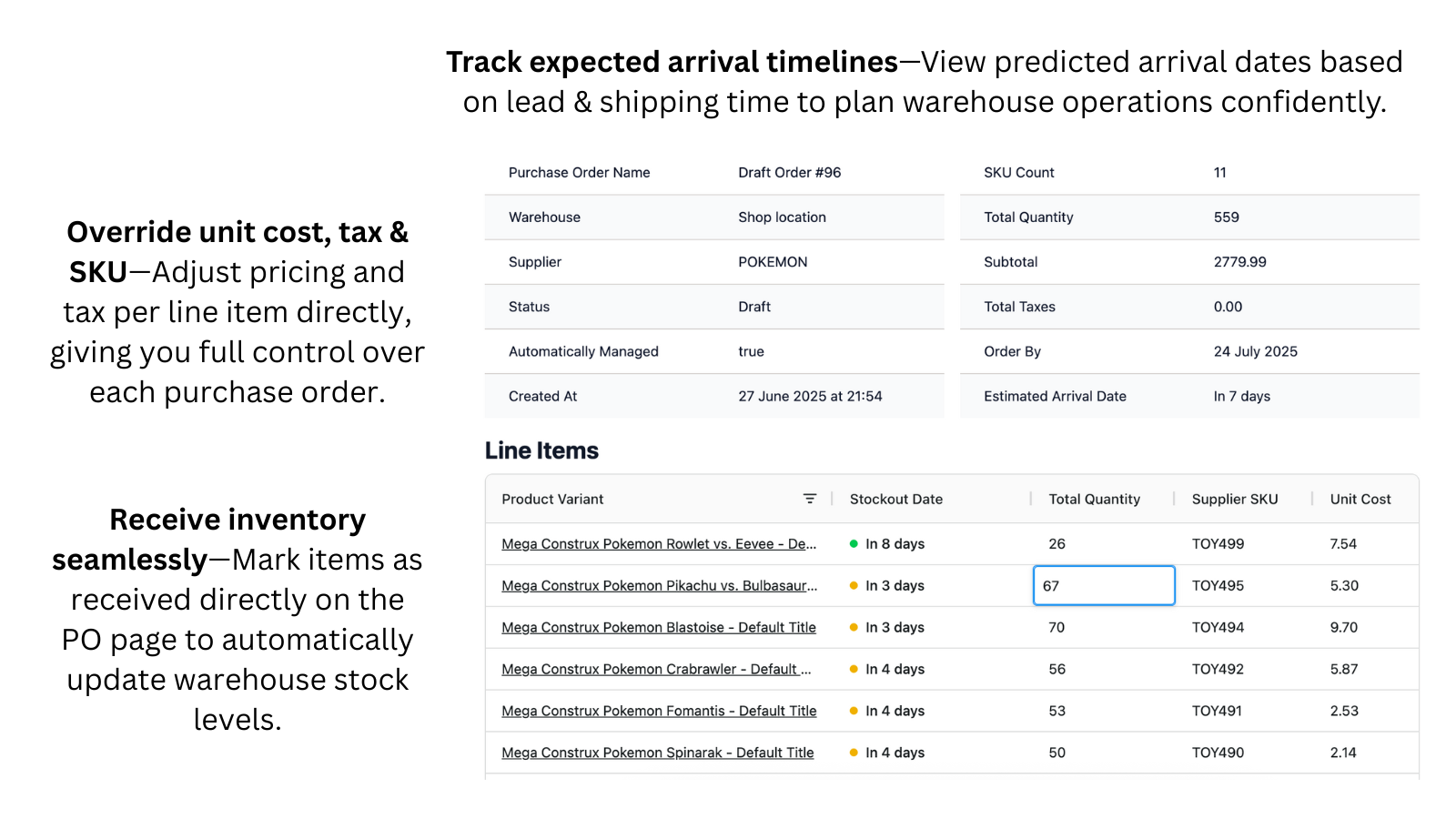1456x819 pixels.
Task: Click the Estimated Arrival Date value In 7 days
Action: [1241, 396]
